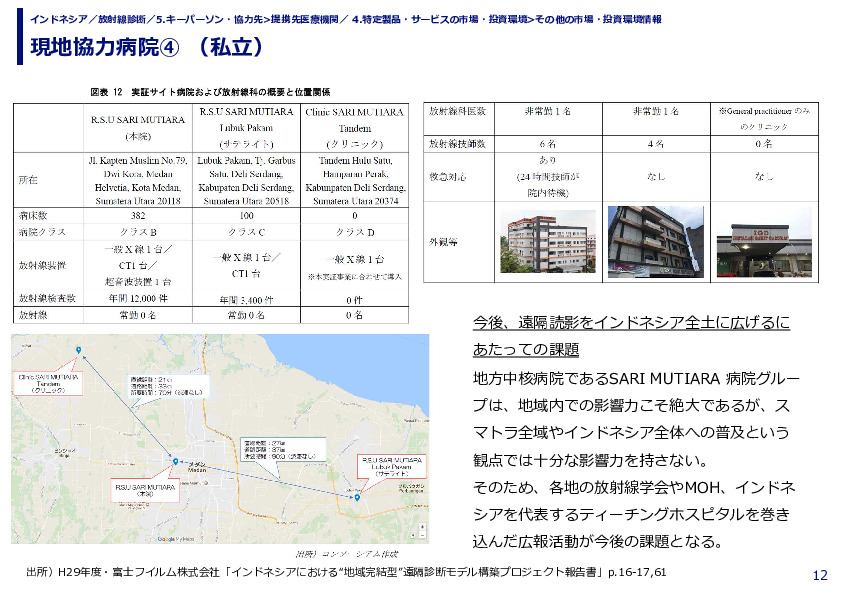This screenshot has width=842, height=595.
Task: Click the cell 0 件
Action: pos(354,300)
